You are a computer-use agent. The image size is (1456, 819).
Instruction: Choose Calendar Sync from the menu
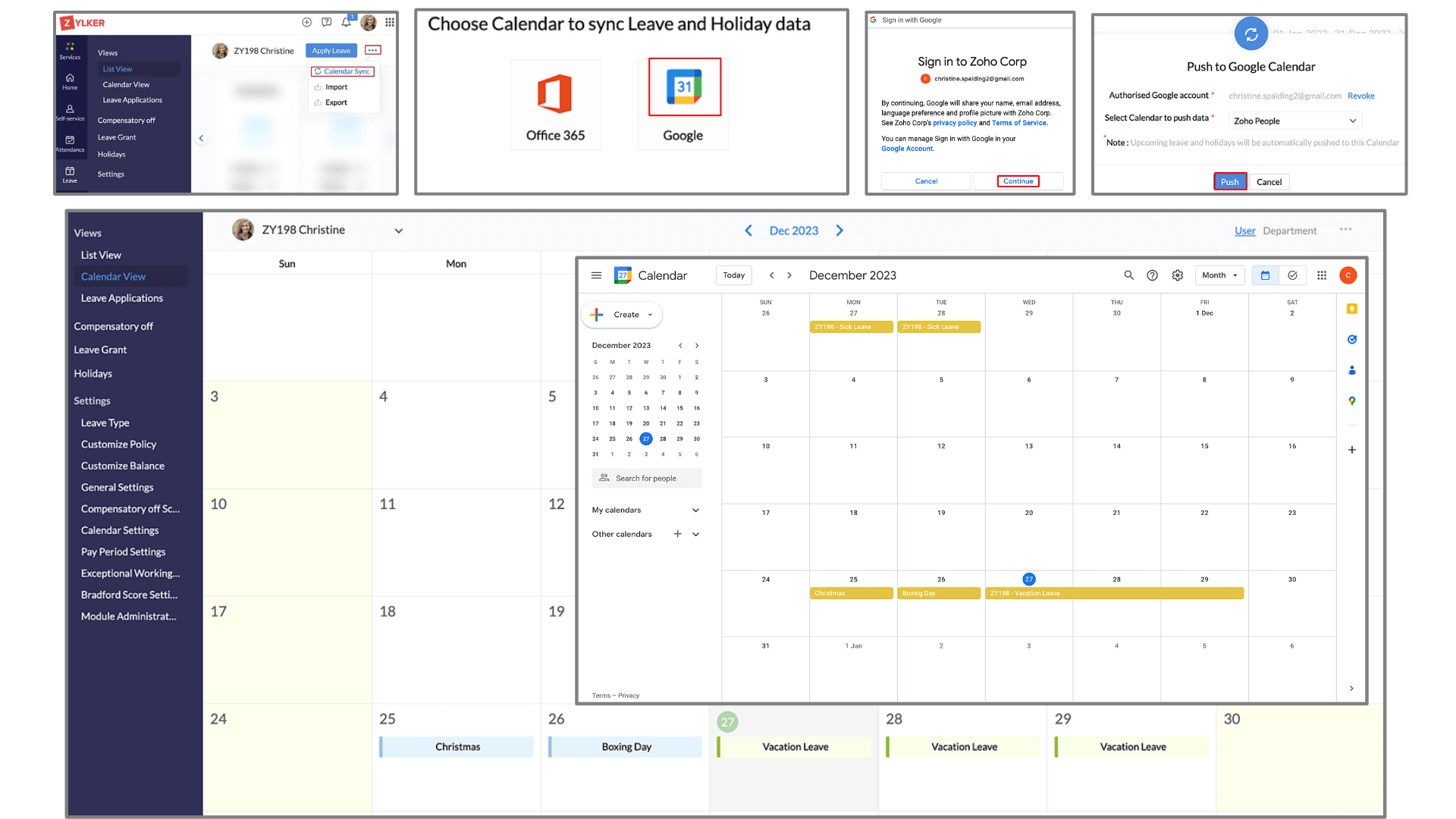pyautogui.click(x=342, y=71)
